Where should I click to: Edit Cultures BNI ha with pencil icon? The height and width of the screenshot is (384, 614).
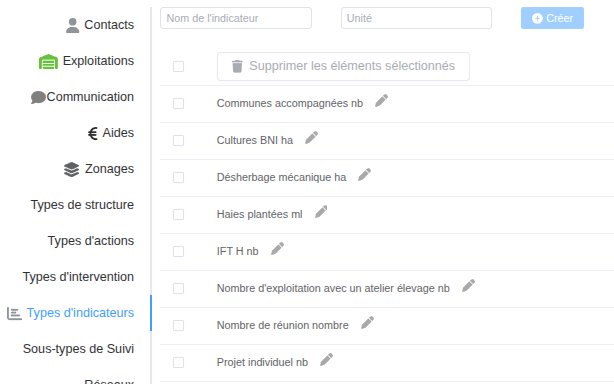[312, 138]
